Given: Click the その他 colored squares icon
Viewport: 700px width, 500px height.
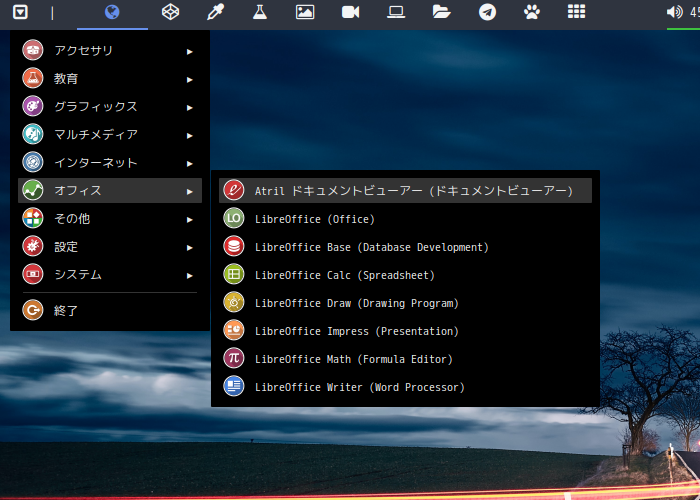Looking at the screenshot, I should [x=33, y=218].
